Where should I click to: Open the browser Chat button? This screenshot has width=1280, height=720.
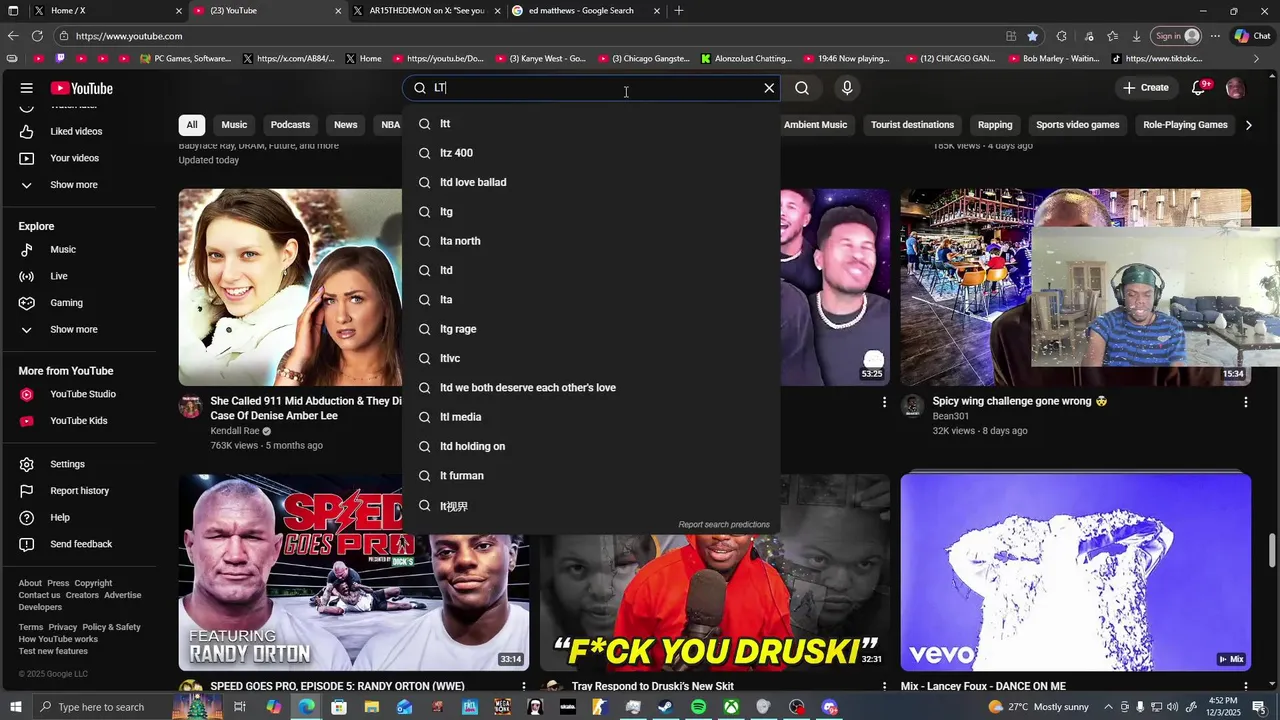tap(1252, 36)
